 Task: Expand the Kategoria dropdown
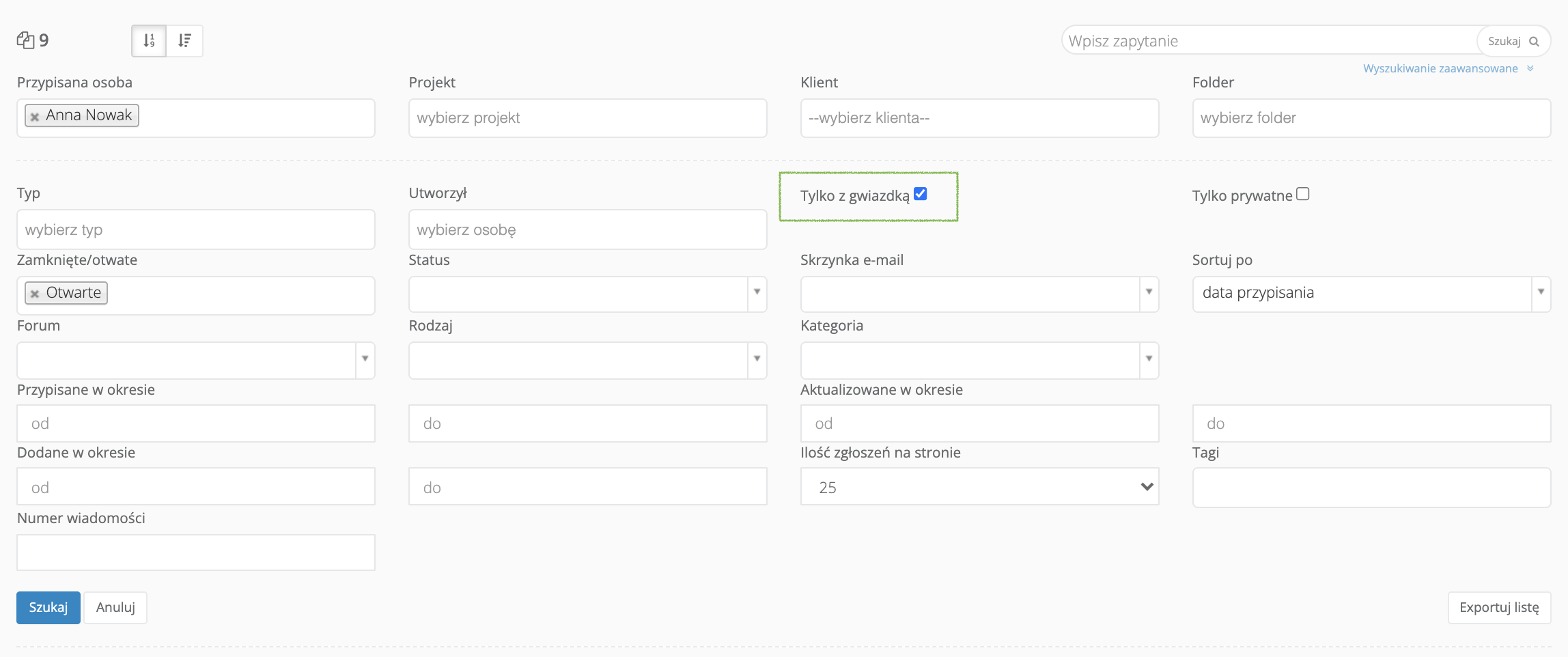coord(1149,359)
